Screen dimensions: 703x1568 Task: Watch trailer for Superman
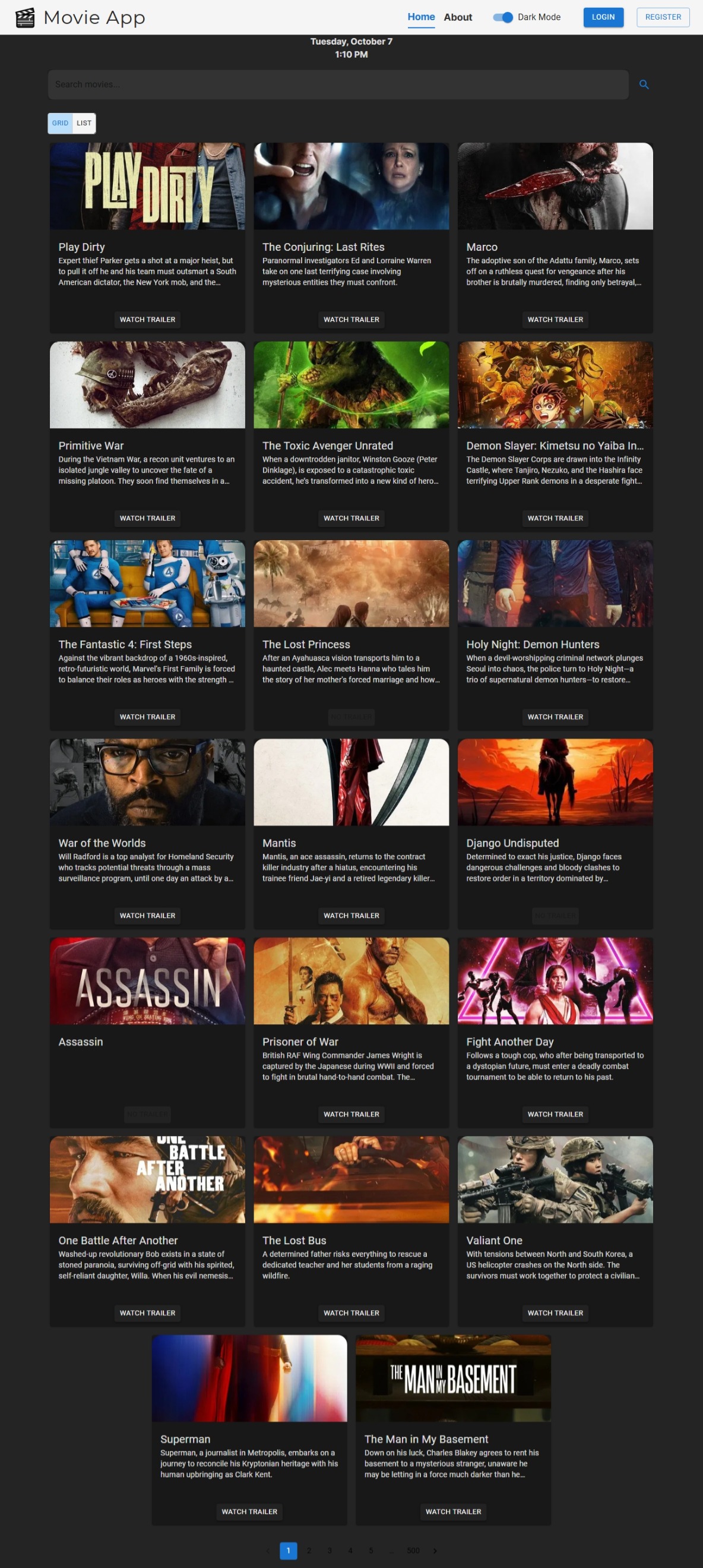coord(249,1512)
